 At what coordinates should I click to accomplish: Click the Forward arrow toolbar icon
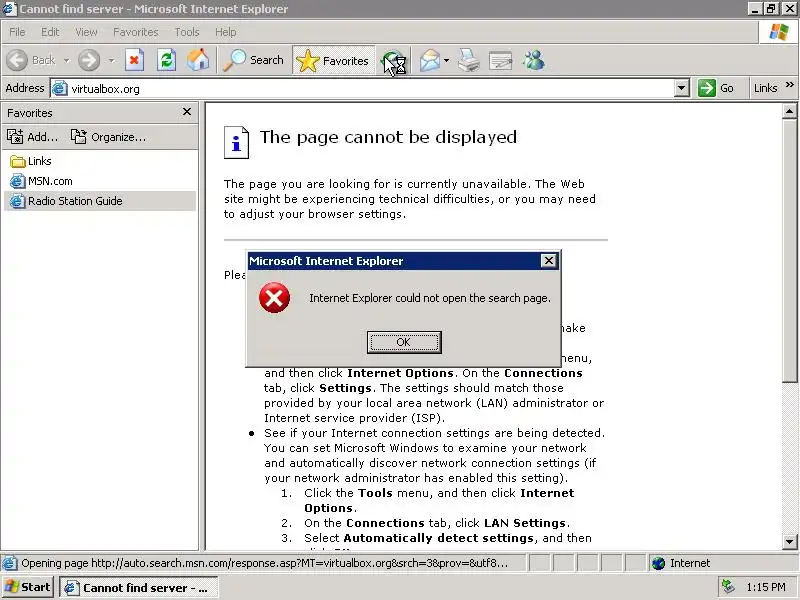point(89,60)
